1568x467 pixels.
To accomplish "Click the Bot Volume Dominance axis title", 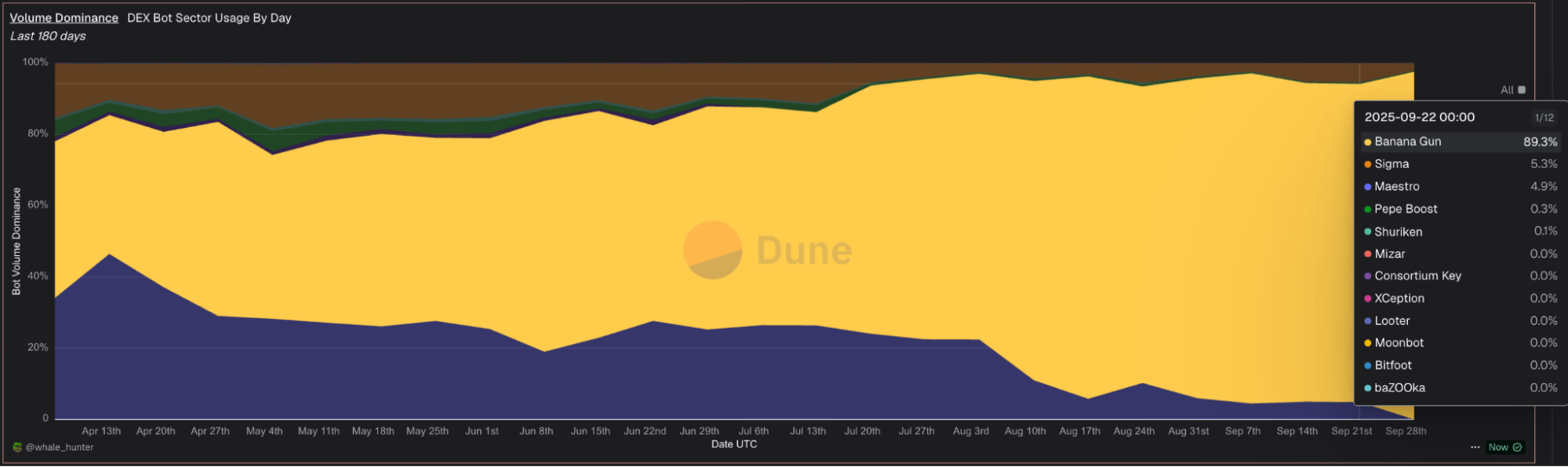I will click(16, 242).
